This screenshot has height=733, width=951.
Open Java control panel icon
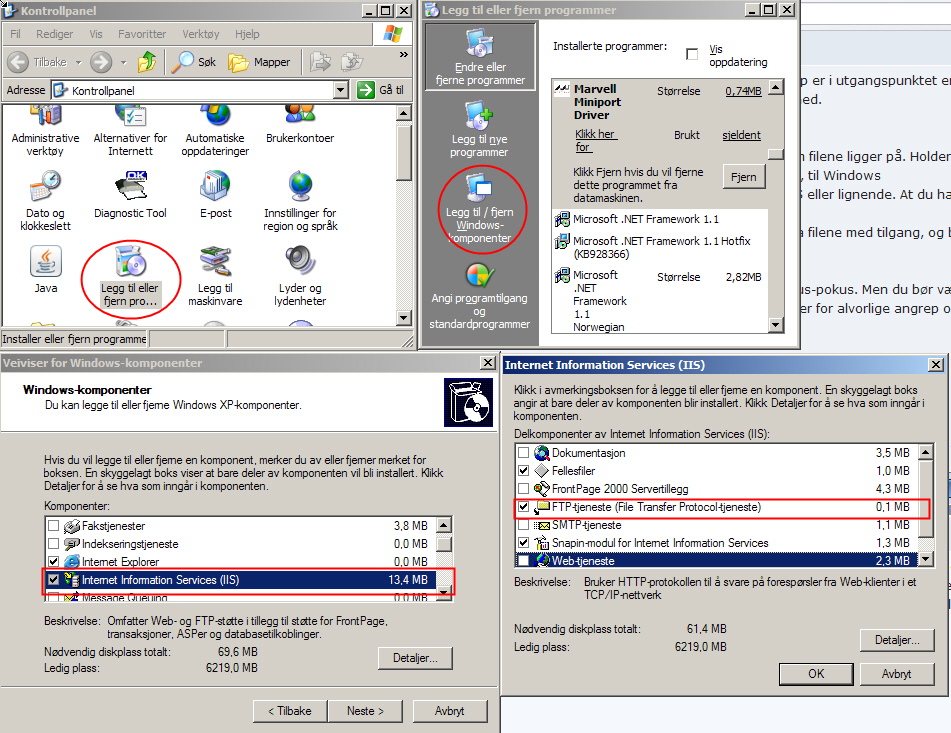(x=45, y=269)
